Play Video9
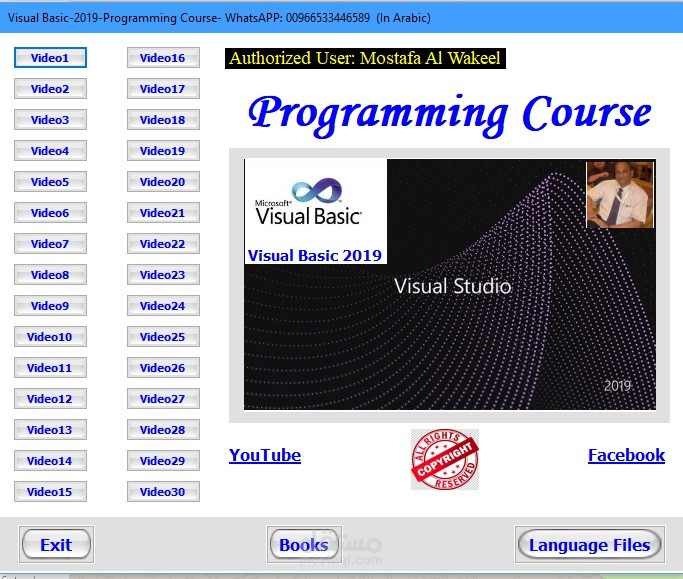The width and height of the screenshot is (683, 579). pos(50,306)
